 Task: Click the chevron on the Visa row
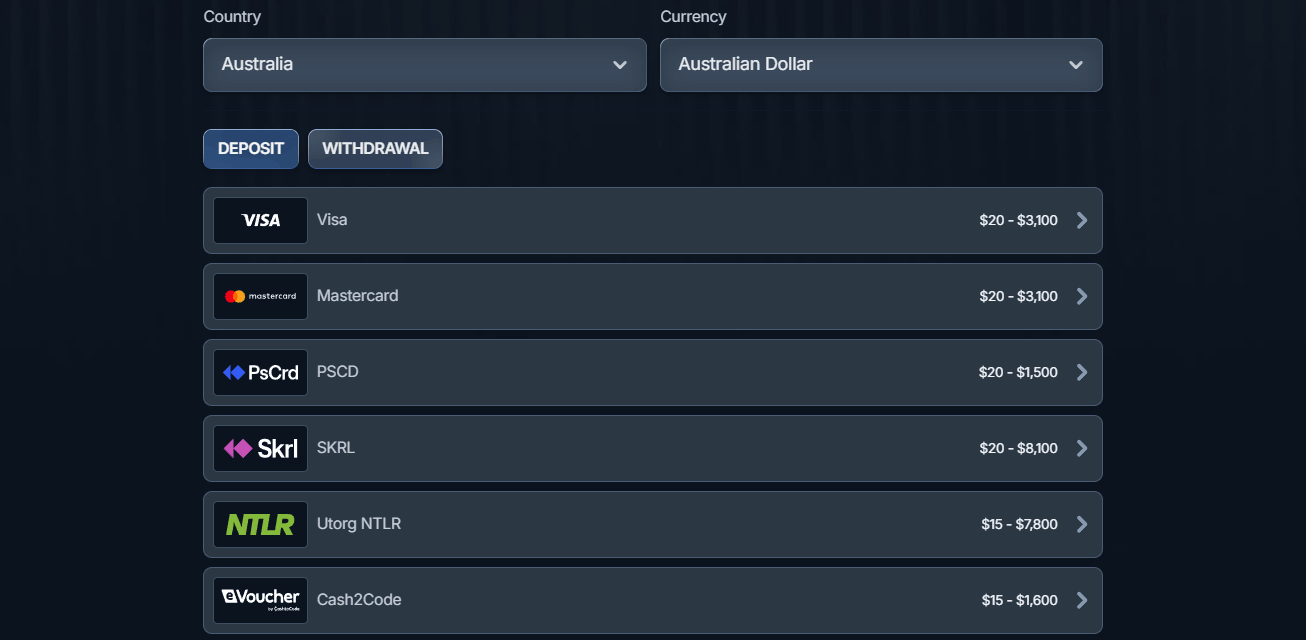point(1081,220)
